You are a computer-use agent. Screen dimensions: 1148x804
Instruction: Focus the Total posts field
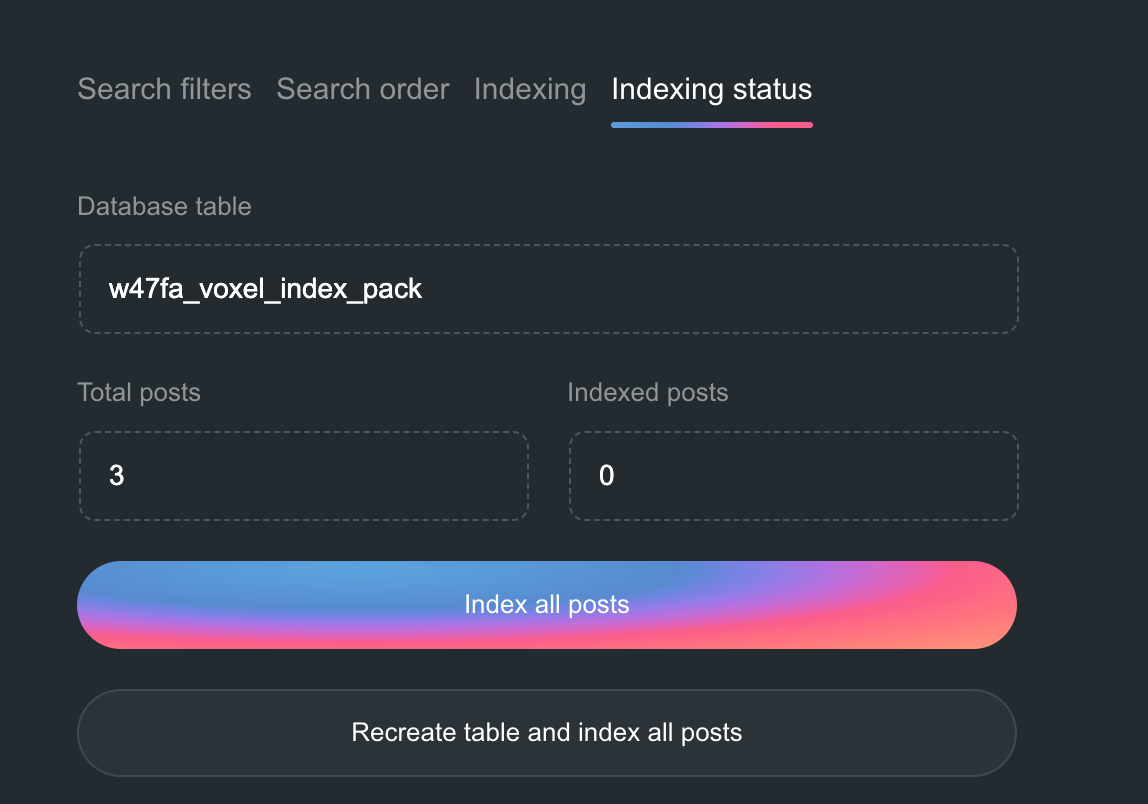[x=303, y=476]
